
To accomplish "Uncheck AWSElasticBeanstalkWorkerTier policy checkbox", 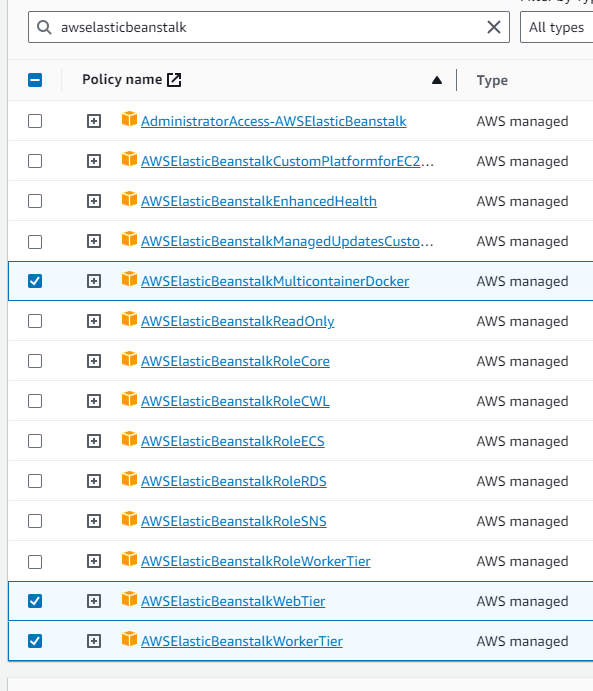I will [x=35, y=641].
